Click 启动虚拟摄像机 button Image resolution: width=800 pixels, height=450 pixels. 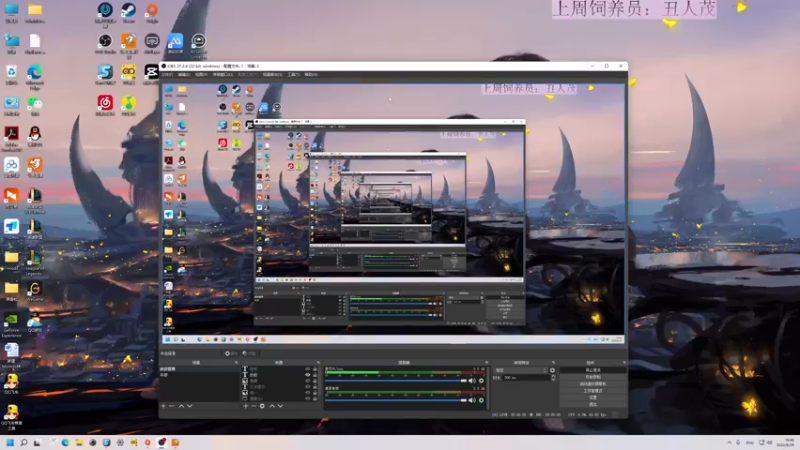(x=592, y=384)
